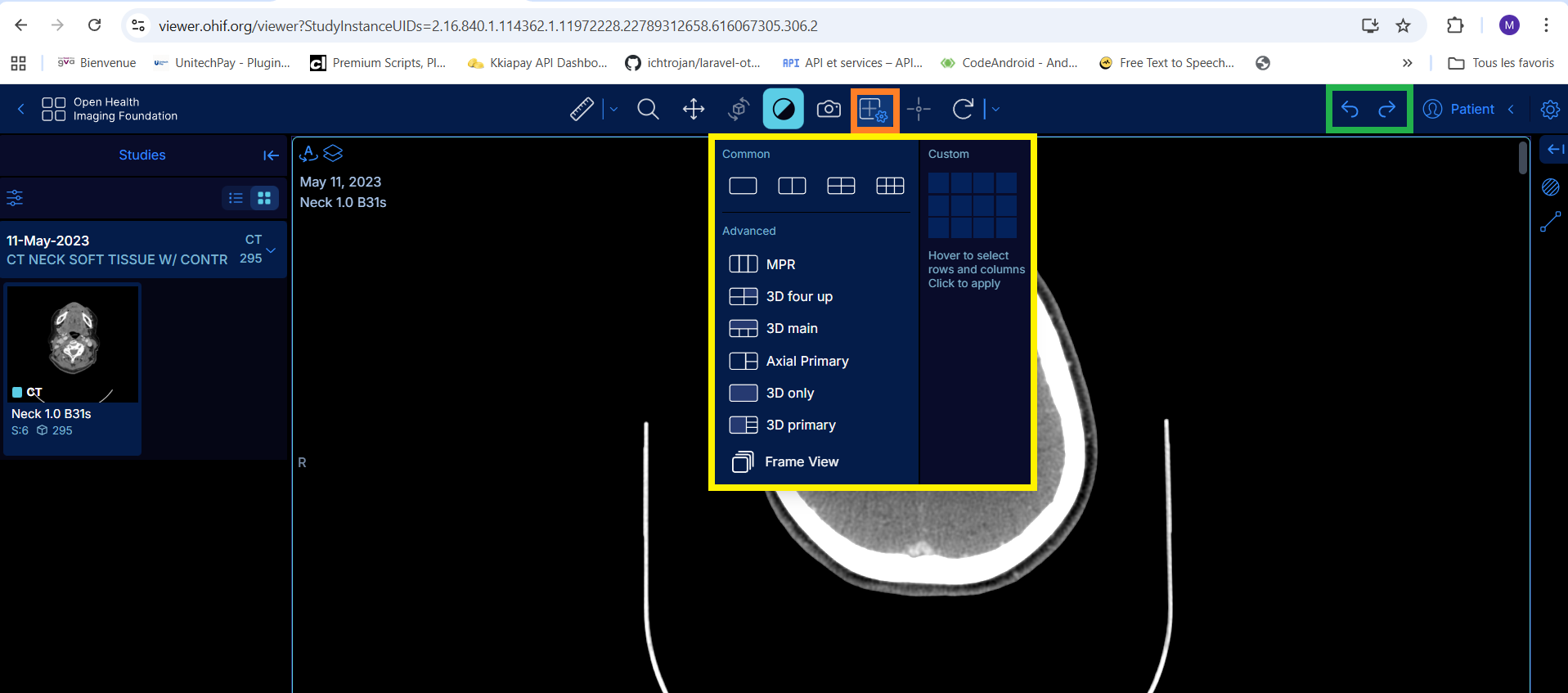Select the Pan tool
Screen dimensions: 1568x693
pyautogui.click(x=694, y=109)
